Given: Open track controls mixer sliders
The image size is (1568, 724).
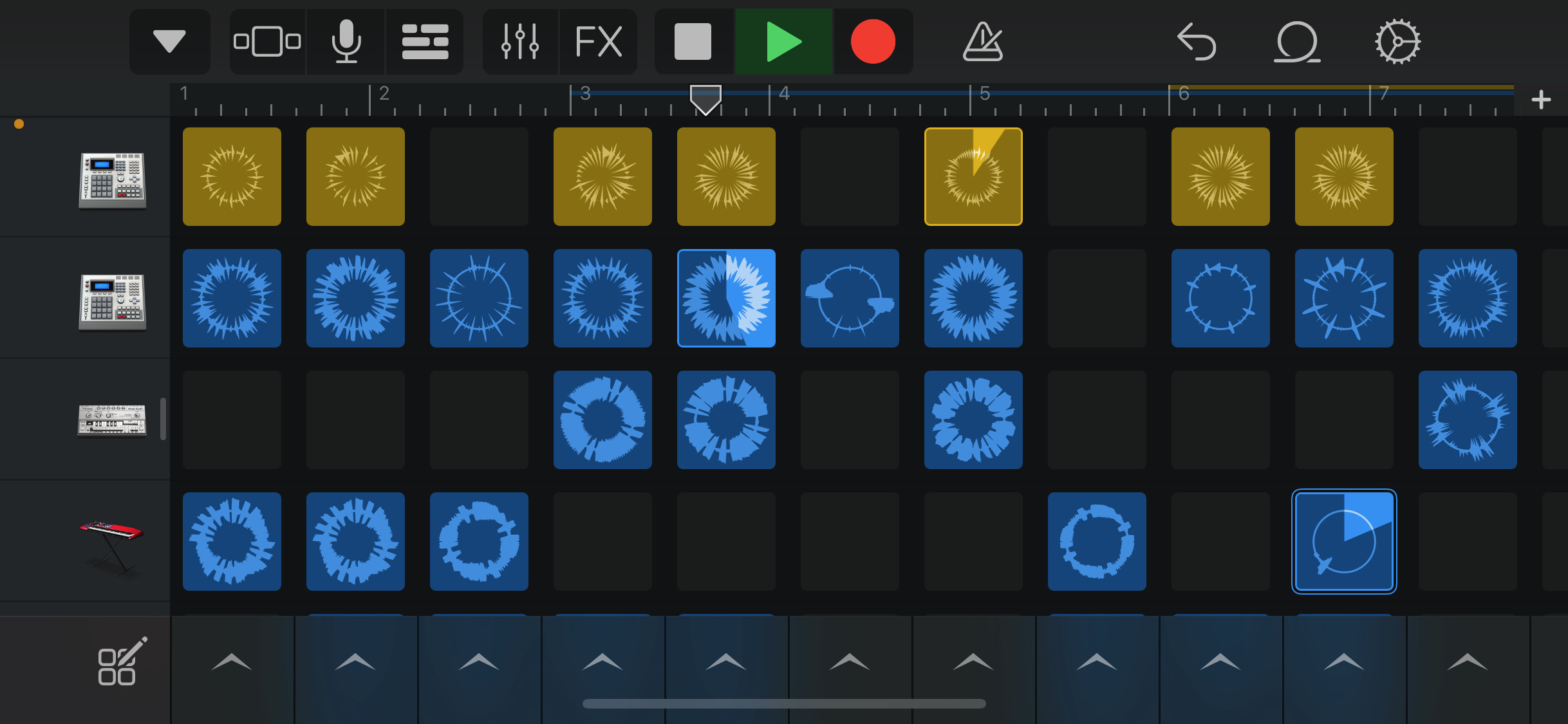Looking at the screenshot, I should click(x=520, y=42).
